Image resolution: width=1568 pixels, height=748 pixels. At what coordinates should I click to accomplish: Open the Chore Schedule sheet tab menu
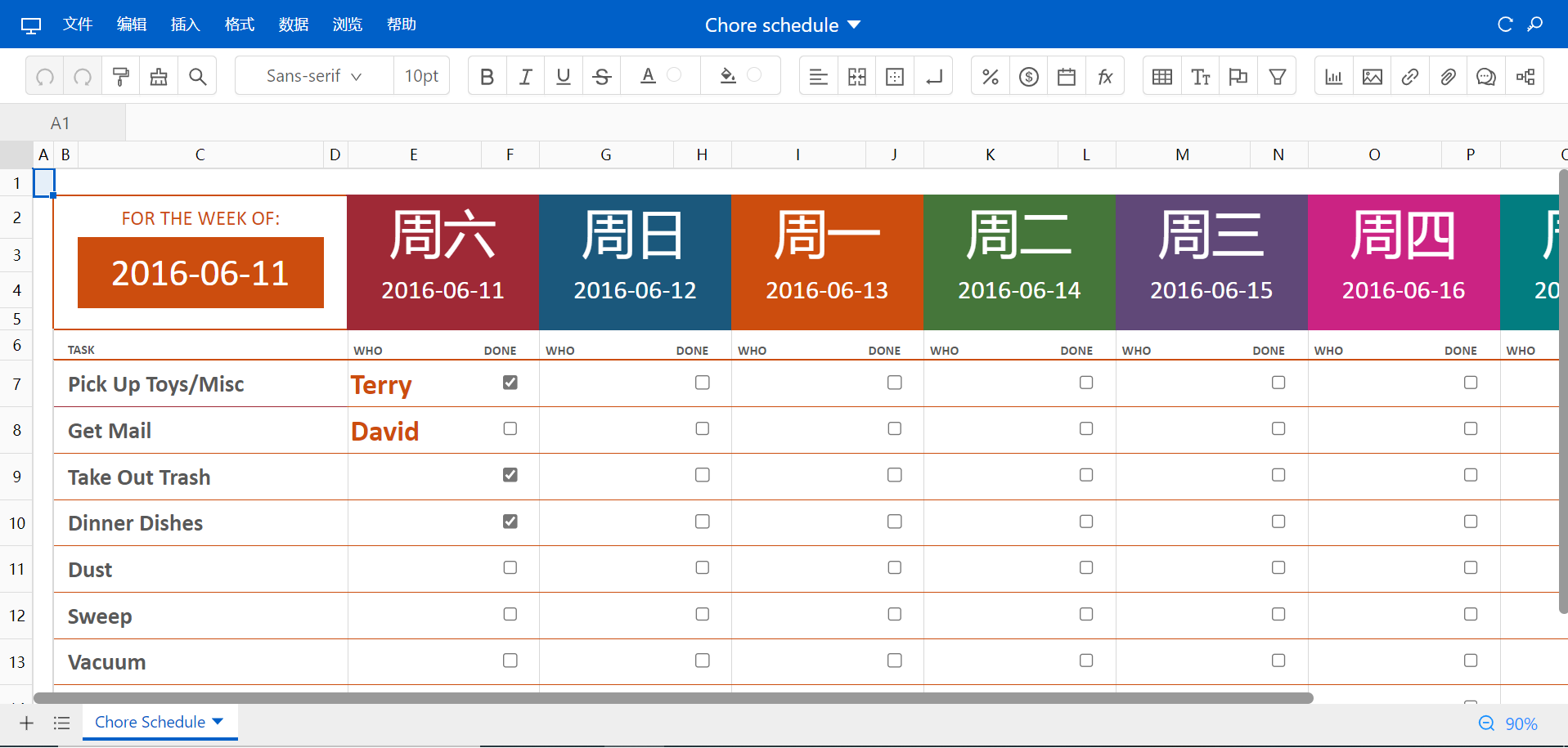coord(218,722)
